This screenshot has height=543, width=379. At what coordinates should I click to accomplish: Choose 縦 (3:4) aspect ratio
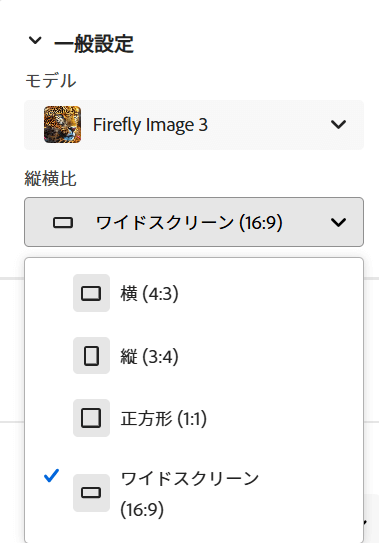click(194, 356)
